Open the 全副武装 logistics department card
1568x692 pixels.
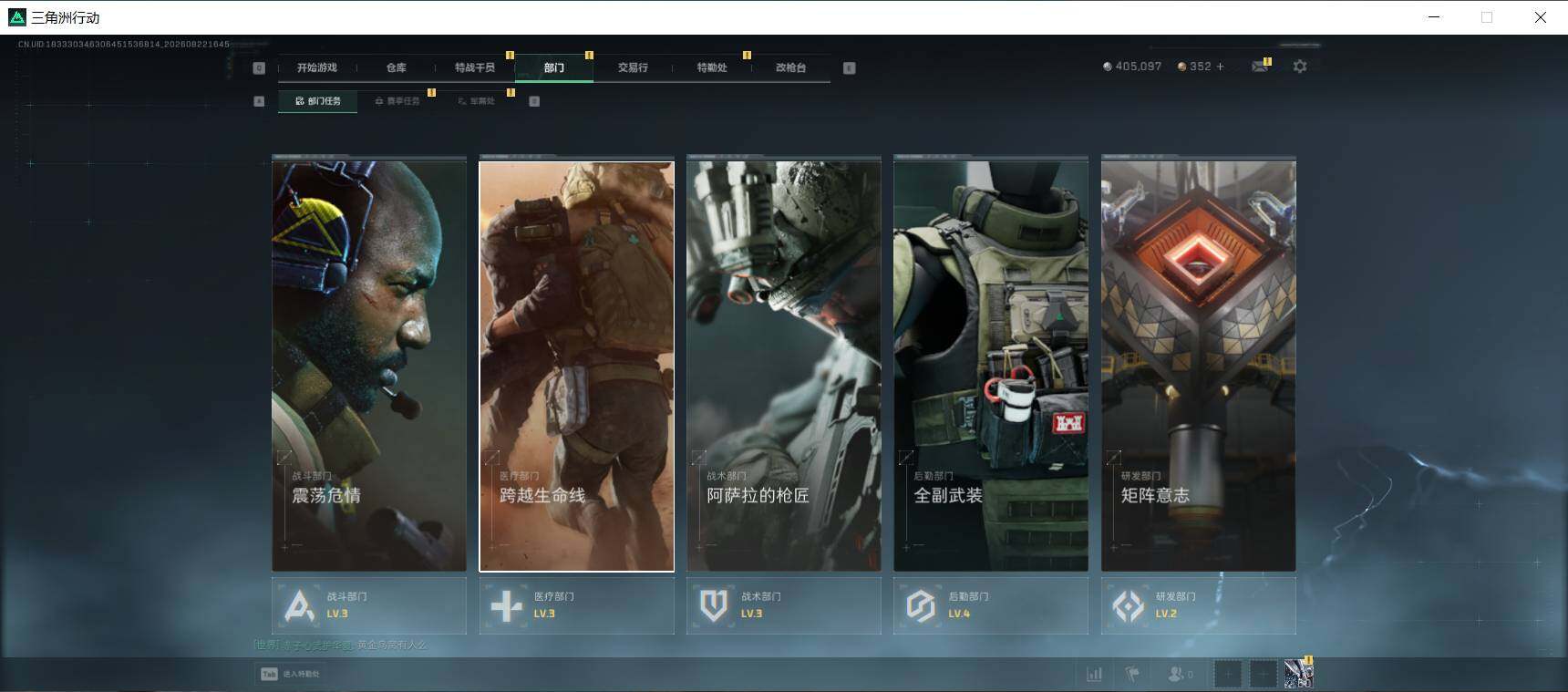(991, 367)
